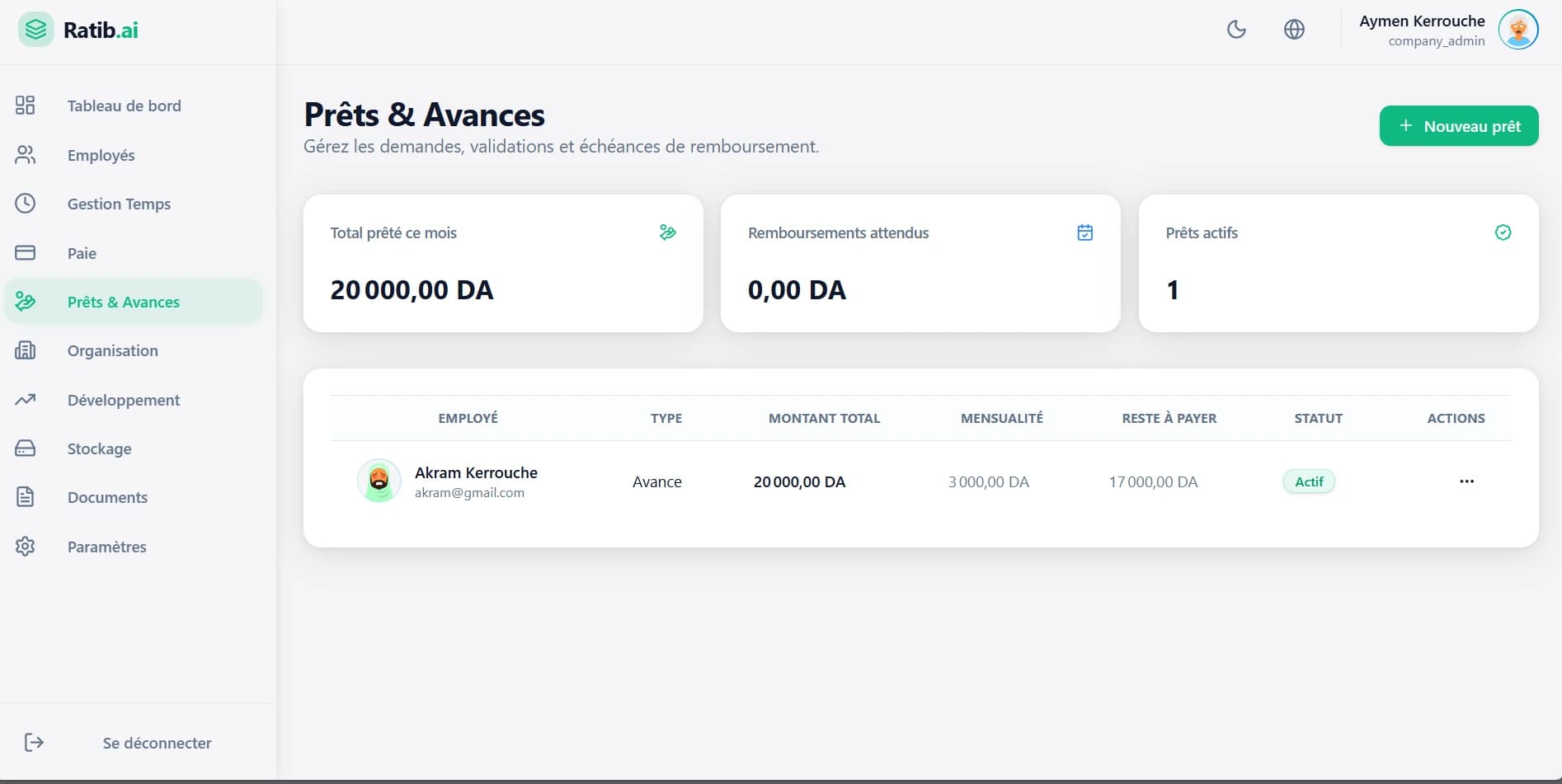This screenshot has height=784, width=1562.
Task: Click the Actif status badge
Action: (x=1309, y=481)
